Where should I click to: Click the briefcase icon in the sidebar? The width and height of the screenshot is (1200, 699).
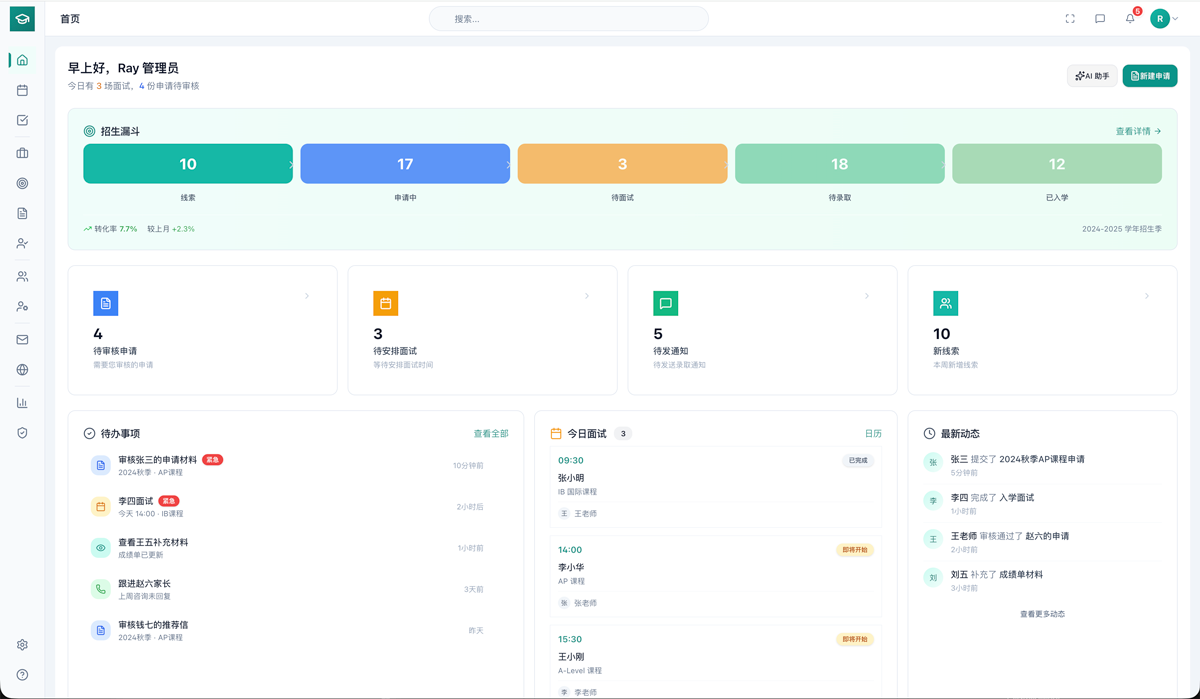pyautogui.click(x=22, y=153)
